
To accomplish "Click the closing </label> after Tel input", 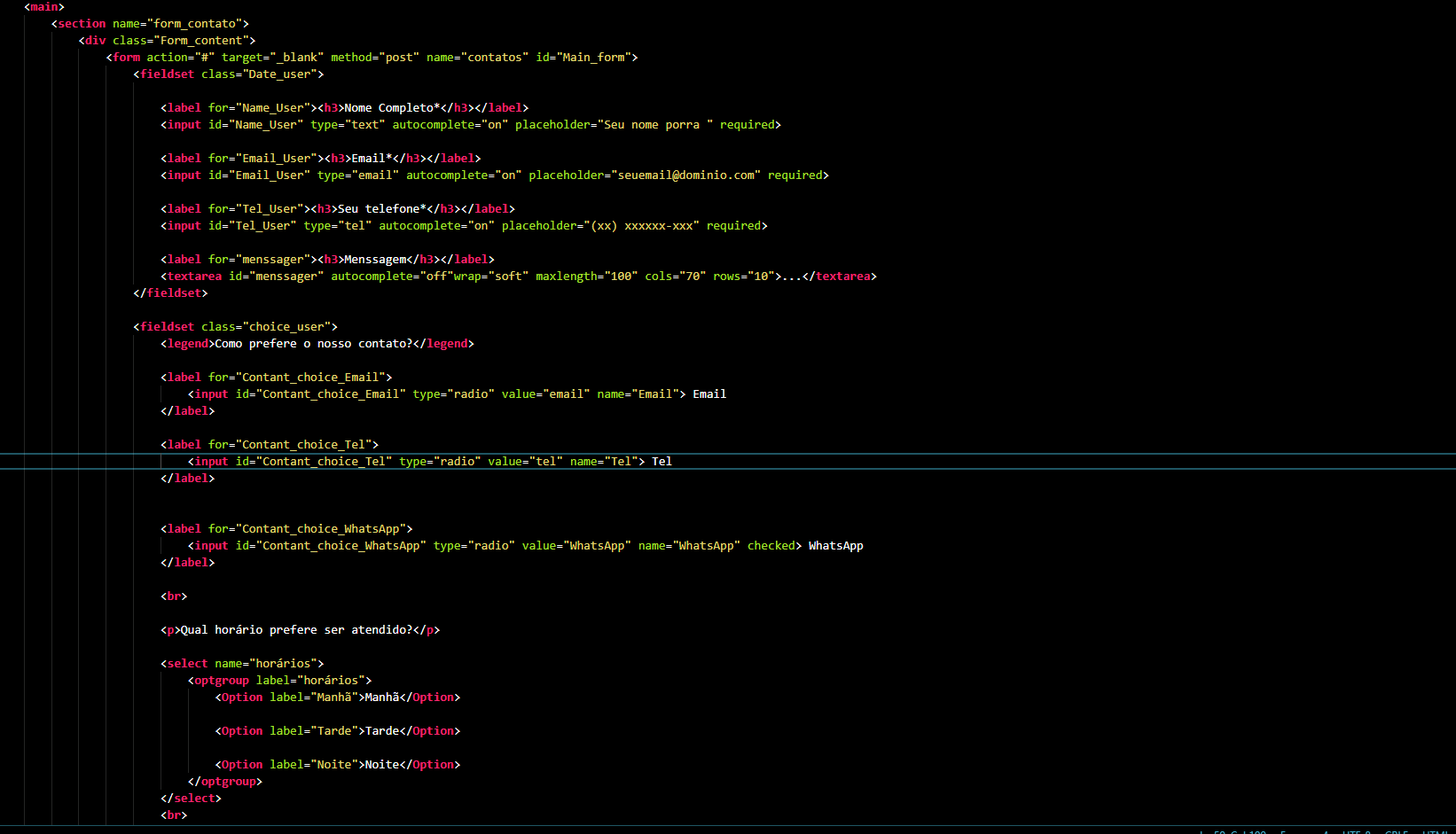I will tap(187, 479).
